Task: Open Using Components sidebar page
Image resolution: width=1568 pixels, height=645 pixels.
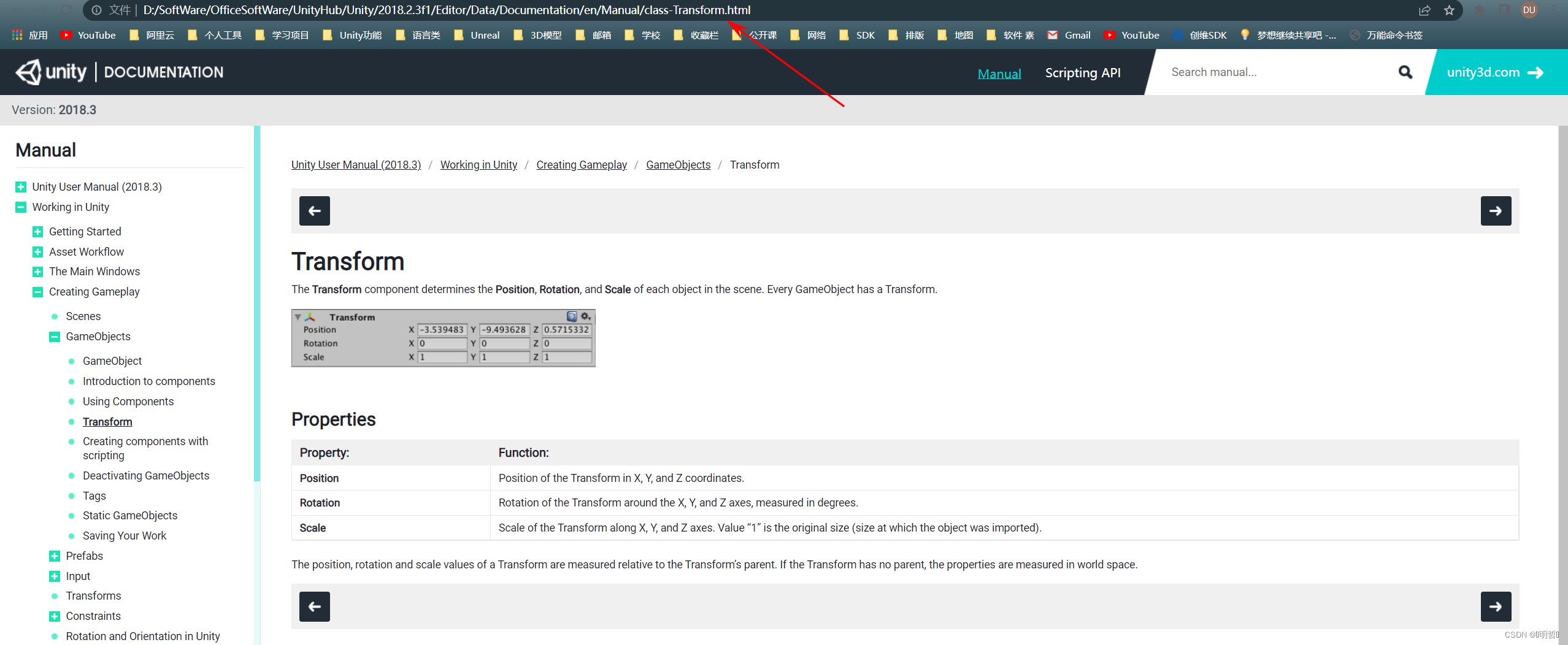Action: point(128,402)
